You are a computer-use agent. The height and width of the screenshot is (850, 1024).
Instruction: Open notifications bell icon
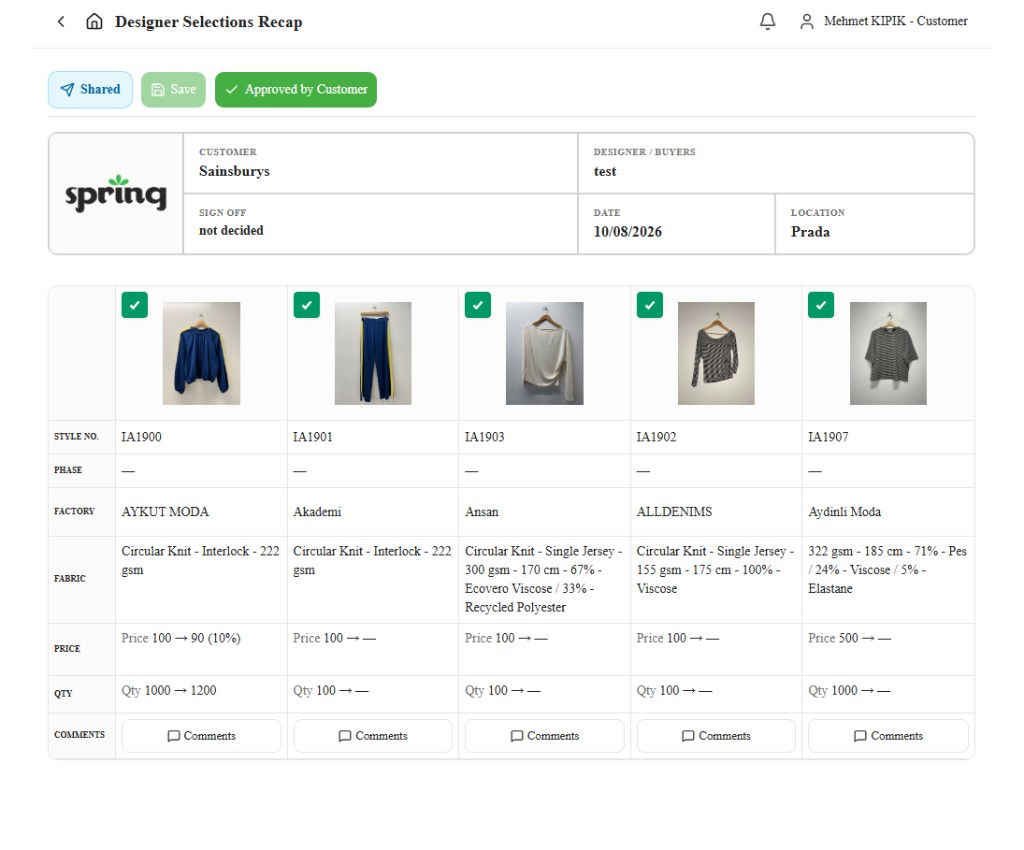point(767,22)
